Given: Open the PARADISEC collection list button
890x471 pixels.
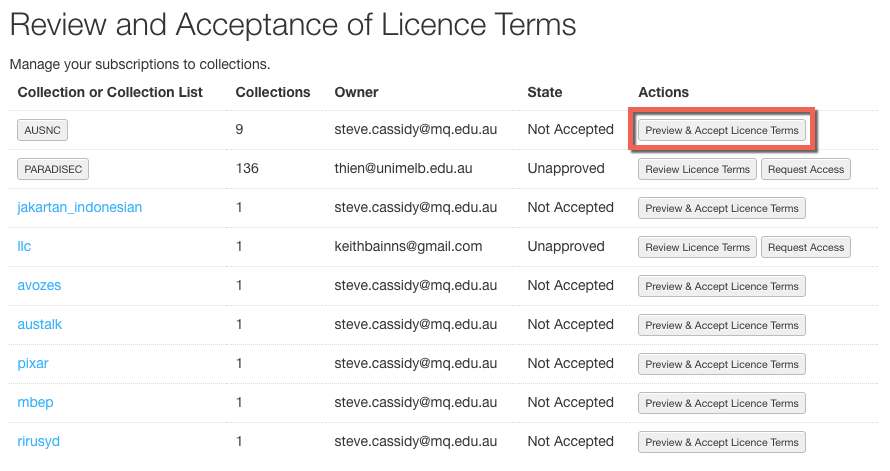Looking at the screenshot, I should pos(53,169).
